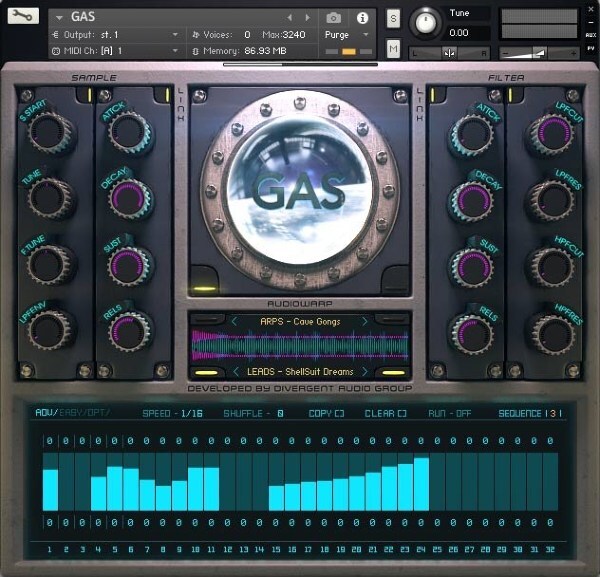Solo the instrument with S button
Screen dimensions: 600x577
pos(393,18)
